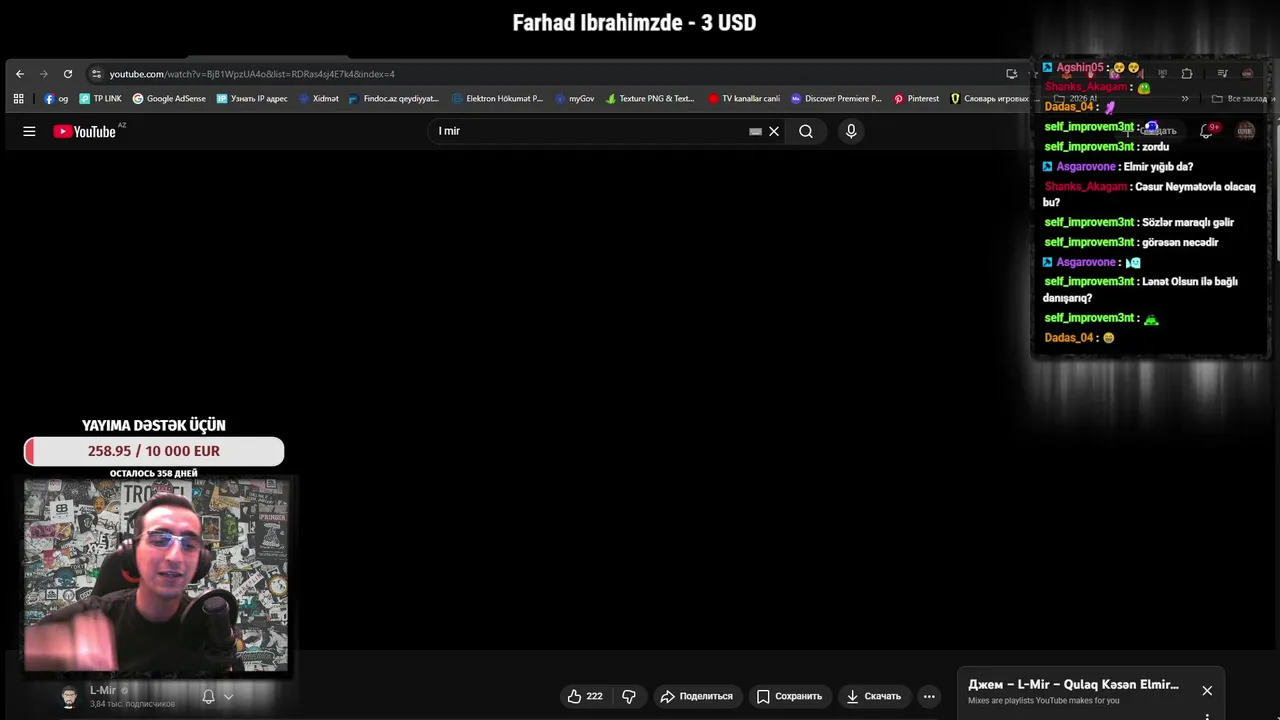Click the Поделиться share button
The height and width of the screenshot is (720, 1280).
pyautogui.click(x=697, y=696)
